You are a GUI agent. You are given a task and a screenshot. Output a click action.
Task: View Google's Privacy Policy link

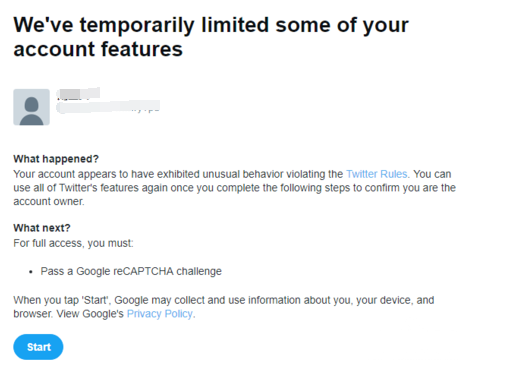pyautogui.click(x=160, y=314)
